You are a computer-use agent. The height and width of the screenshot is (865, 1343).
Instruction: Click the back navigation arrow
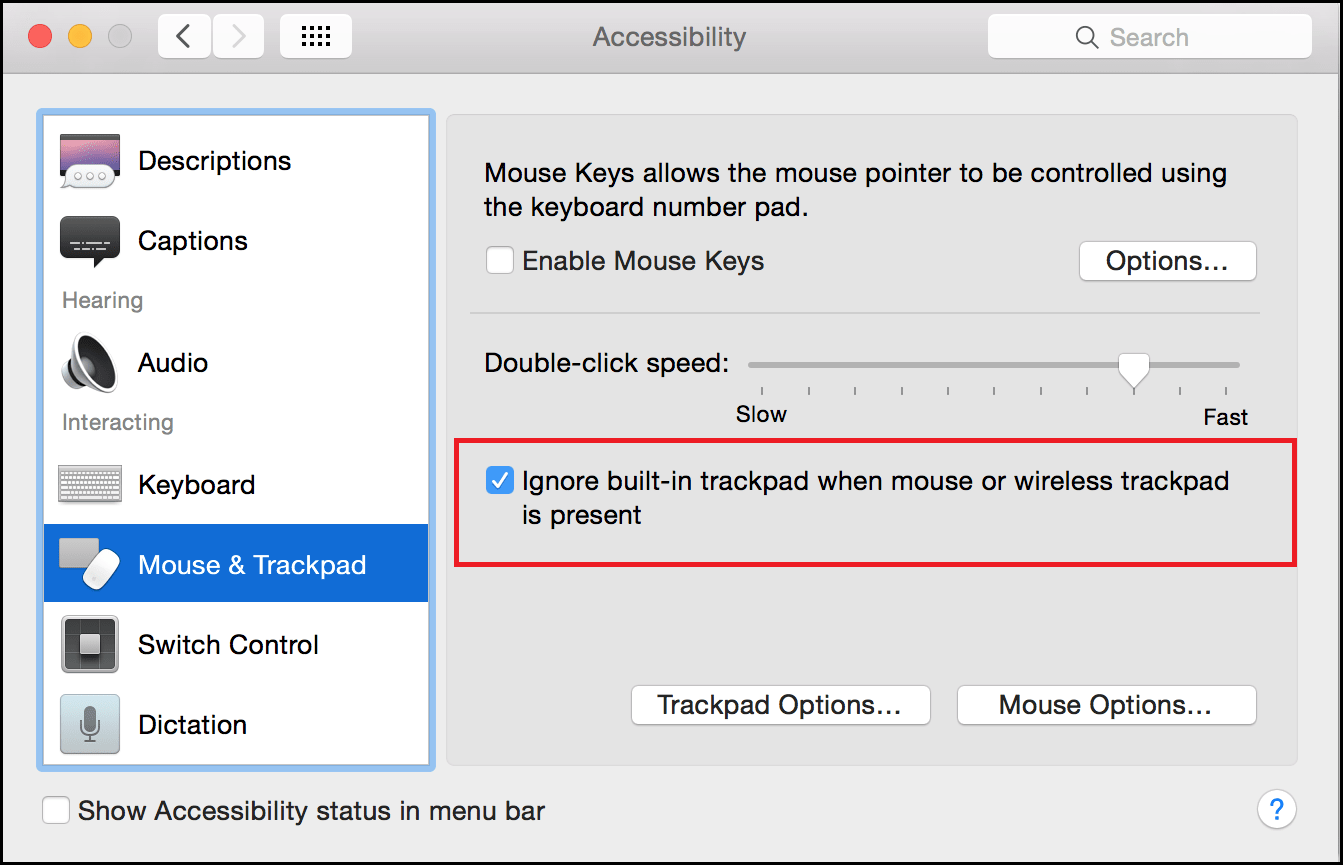coord(184,35)
